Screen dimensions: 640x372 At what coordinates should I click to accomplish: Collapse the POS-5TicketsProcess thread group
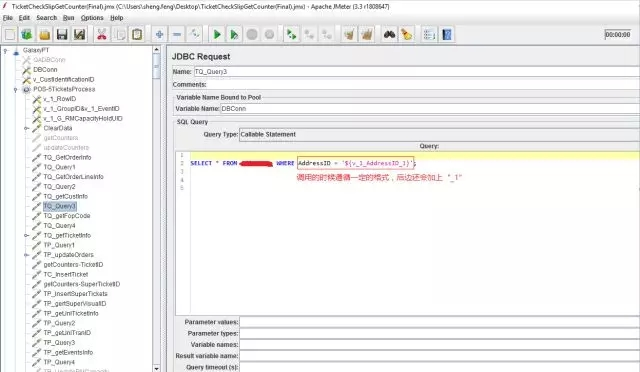click(x=16, y=89)
